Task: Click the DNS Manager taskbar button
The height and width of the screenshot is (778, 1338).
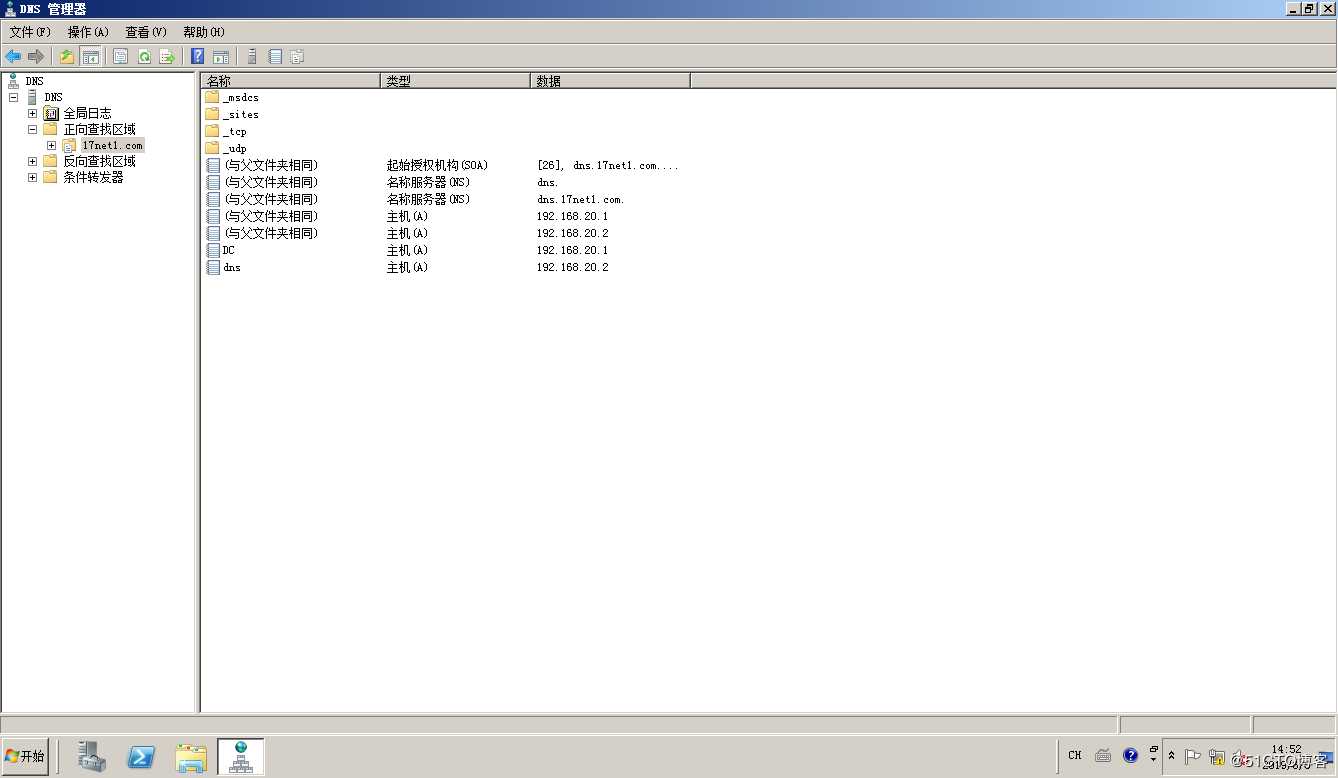Action: pyautogui.click(x=241, y=757)
